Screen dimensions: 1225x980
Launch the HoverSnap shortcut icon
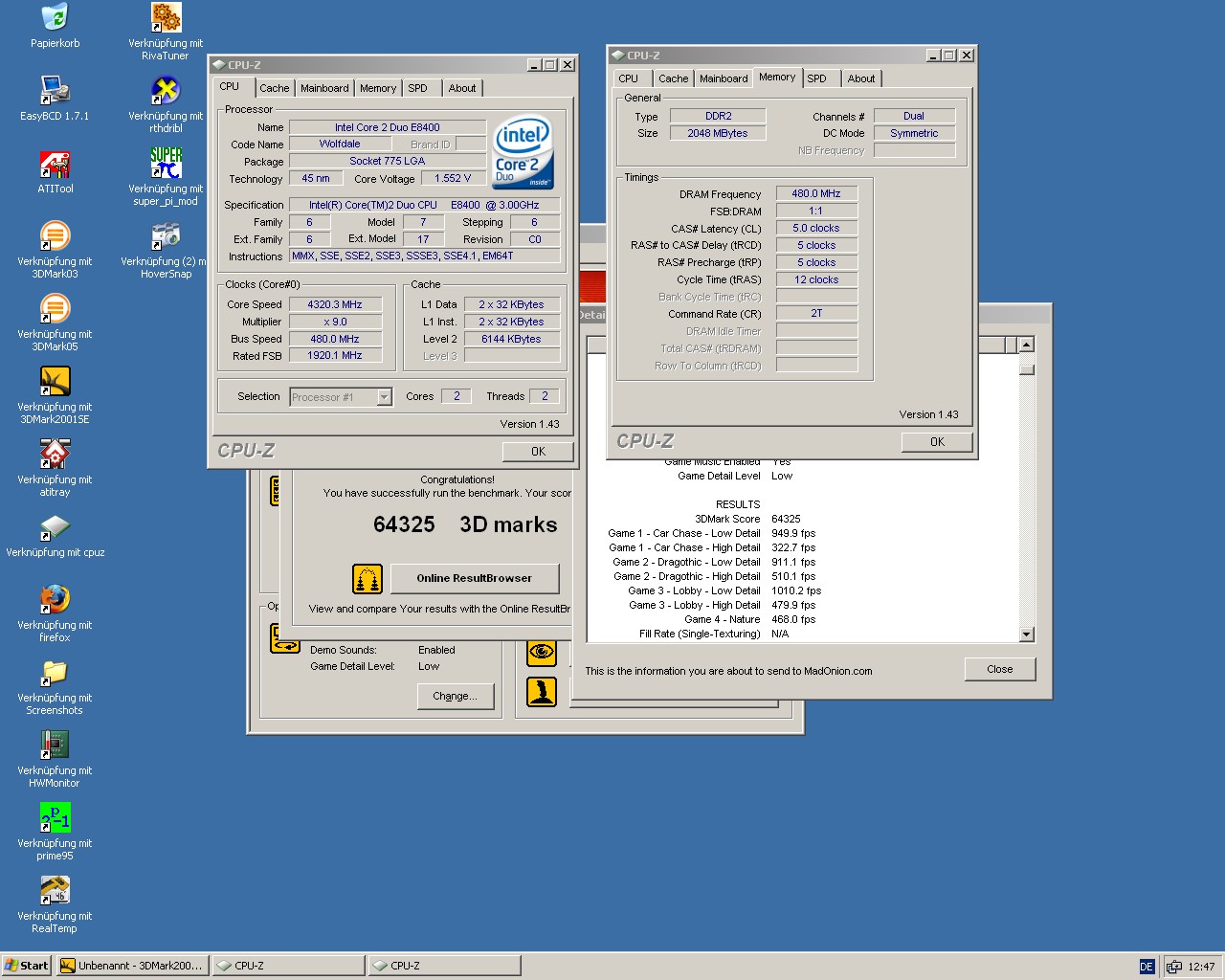[x=166, y=235]
